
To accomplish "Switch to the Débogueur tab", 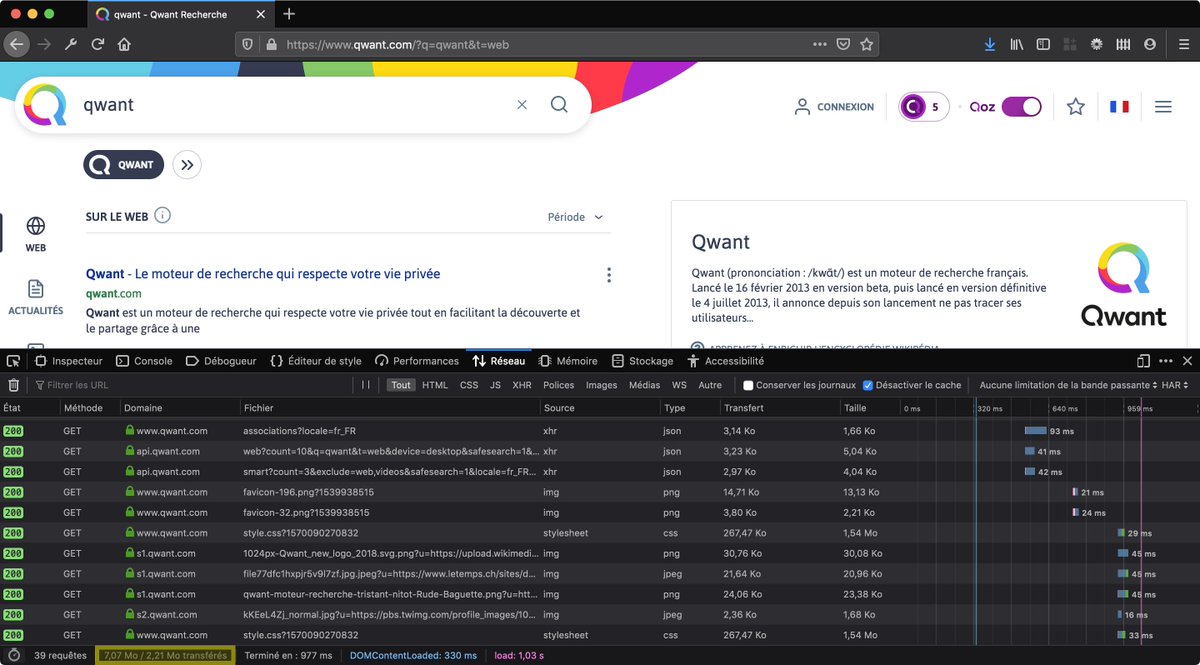I will pyautogui.click(x=221, y=361).
